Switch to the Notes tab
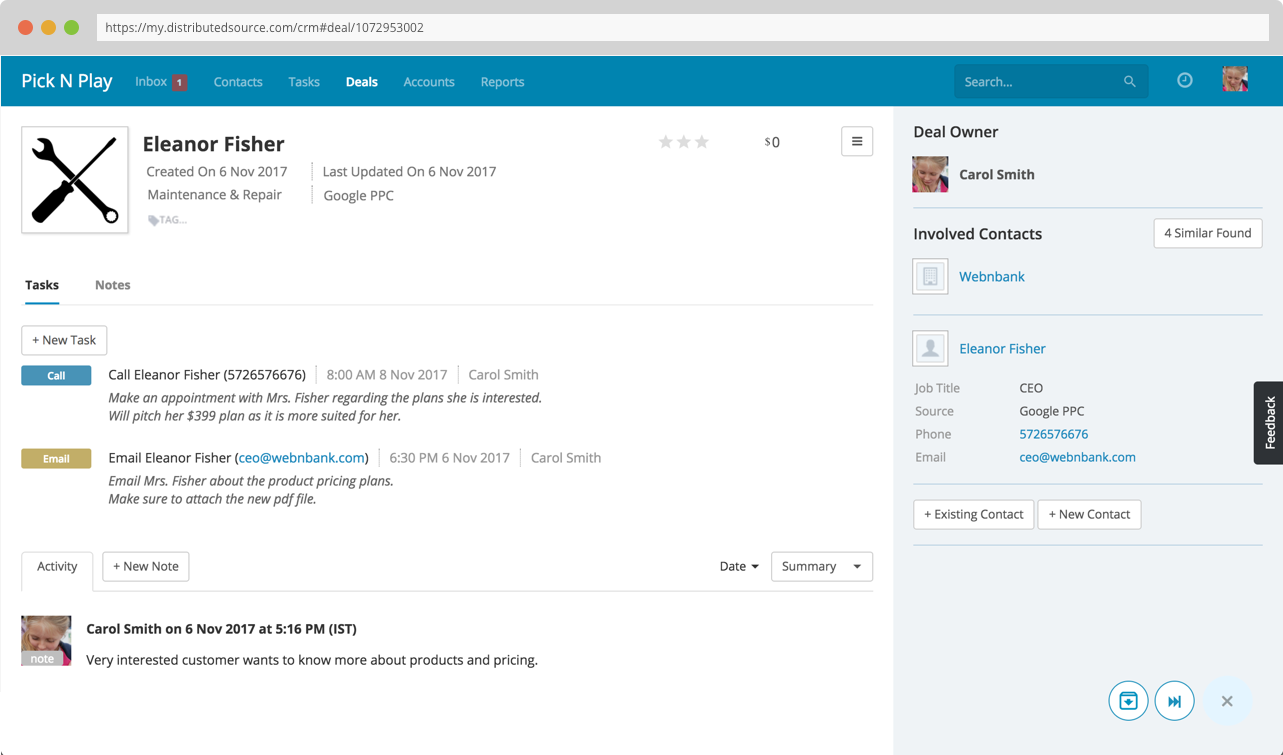Image resolution: width=1283 pixels, height=755 pixels. click(x=112, y=285)
